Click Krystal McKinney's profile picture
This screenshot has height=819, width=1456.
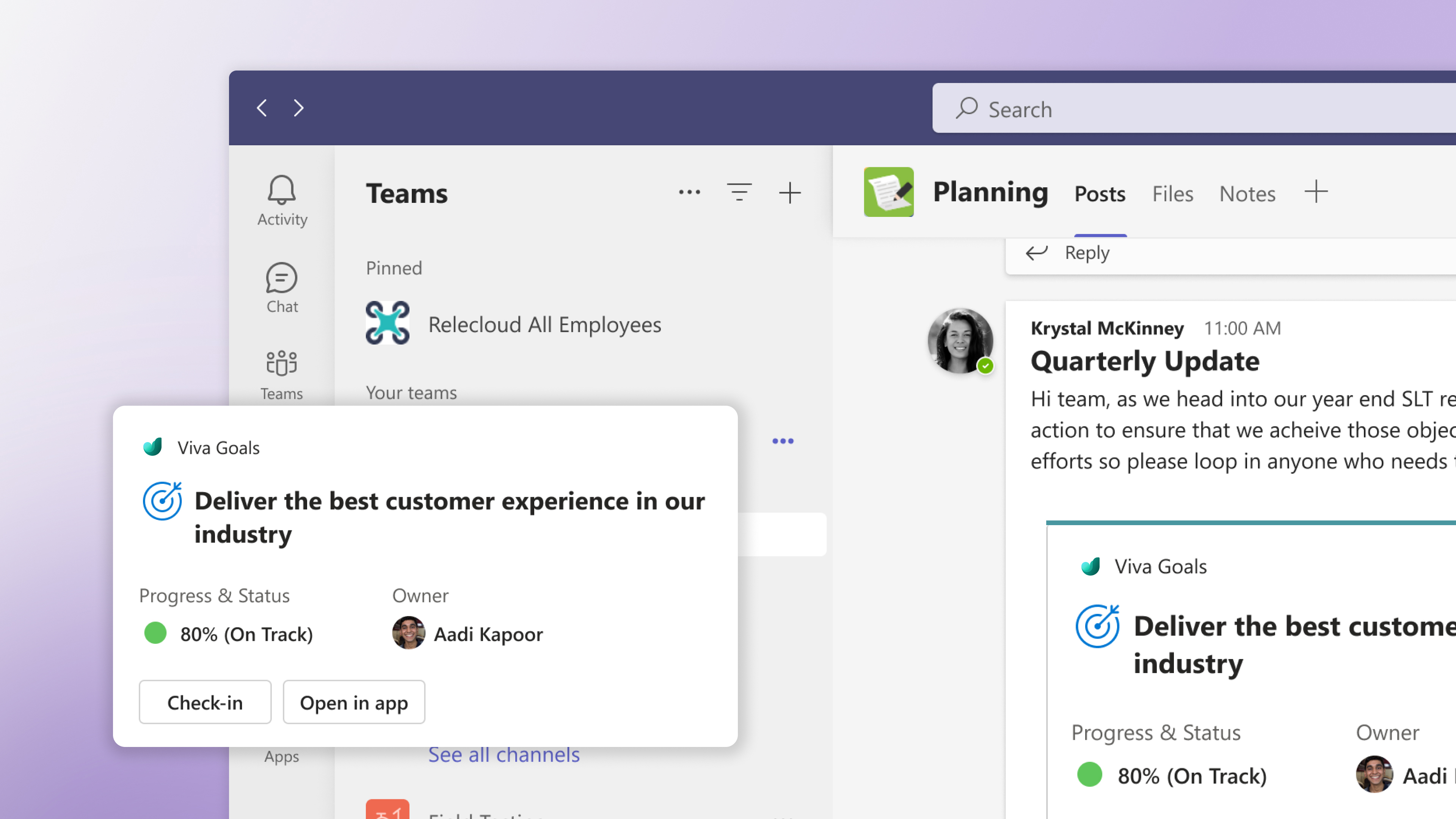tap(960, 341)
